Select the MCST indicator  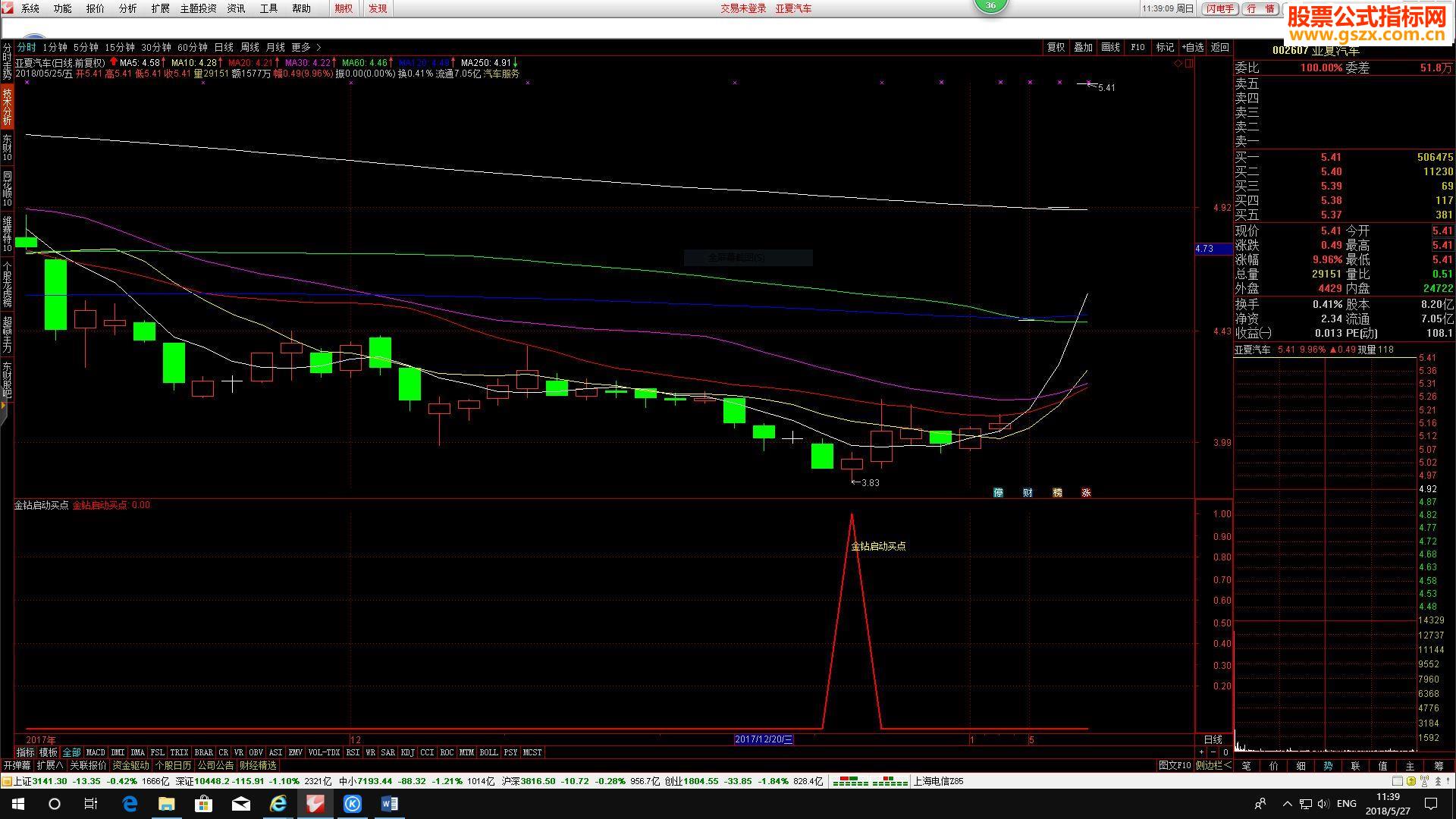(x=532, y=752)
